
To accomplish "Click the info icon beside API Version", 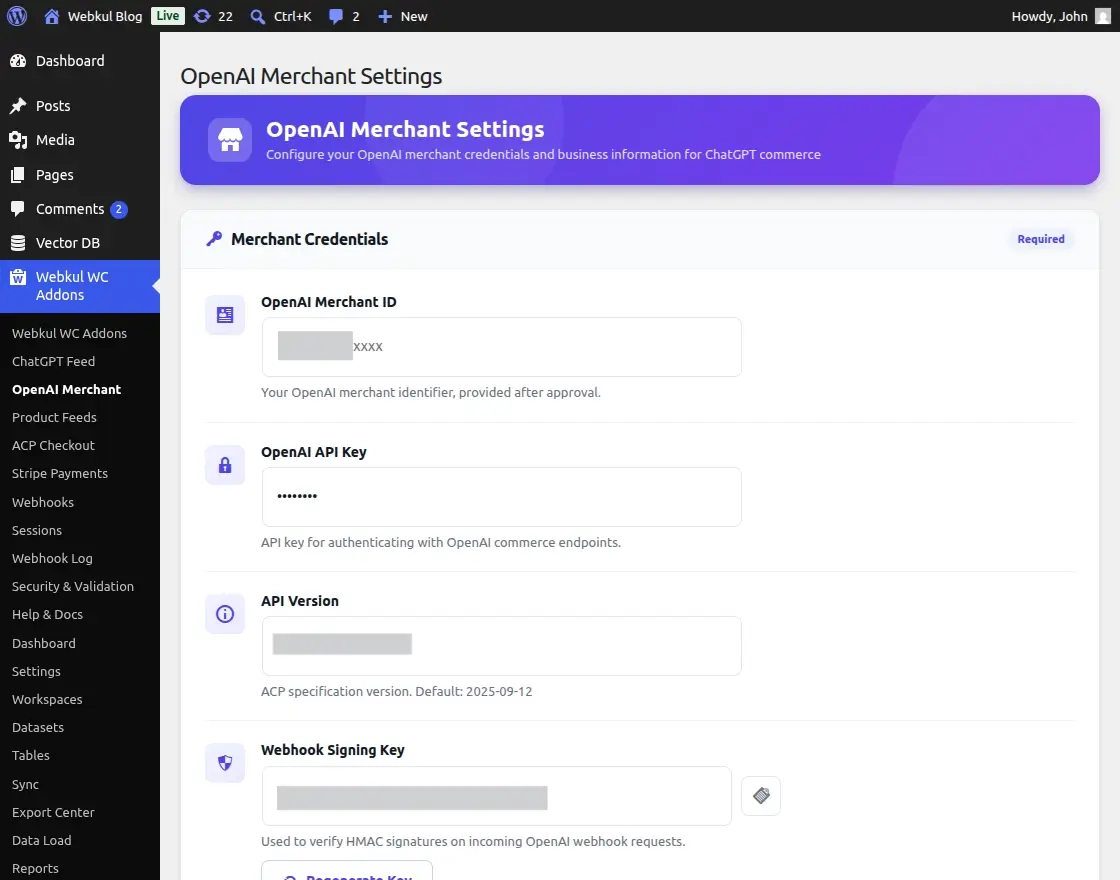I will [224, 613].
